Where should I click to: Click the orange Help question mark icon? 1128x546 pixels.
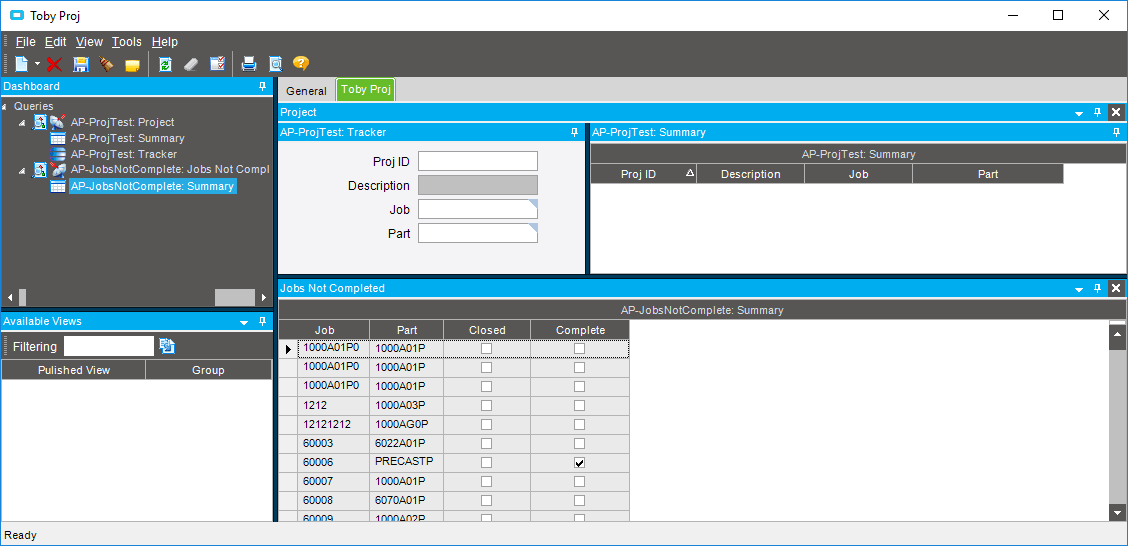(x=301, y=64)
